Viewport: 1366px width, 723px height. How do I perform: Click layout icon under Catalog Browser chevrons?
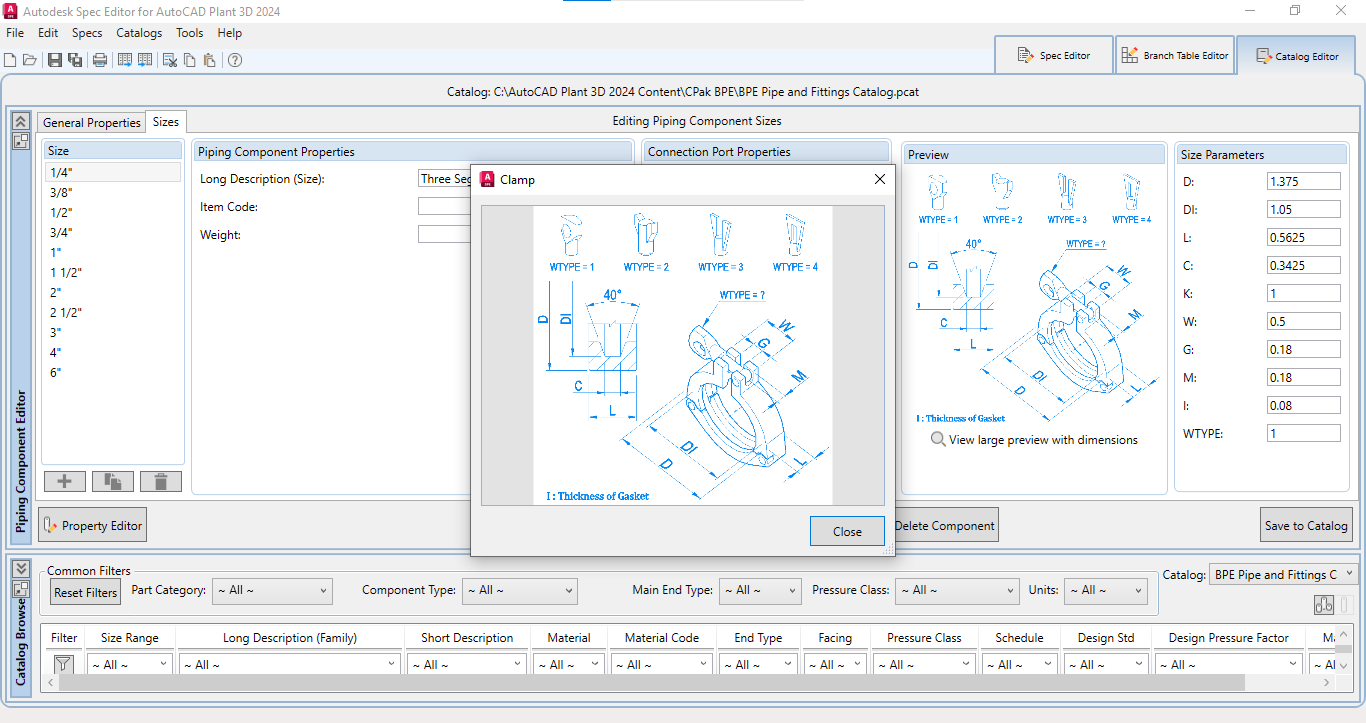point(20,588)
